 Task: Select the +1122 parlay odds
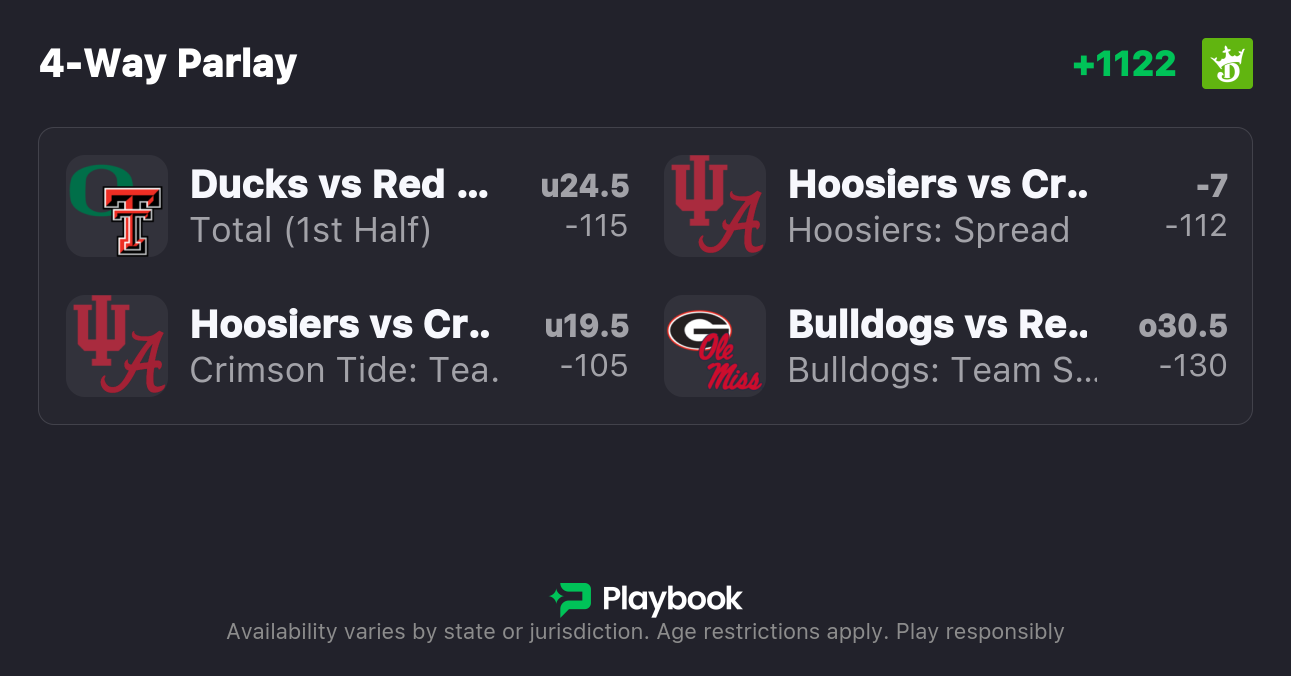tap(1124, 64)
